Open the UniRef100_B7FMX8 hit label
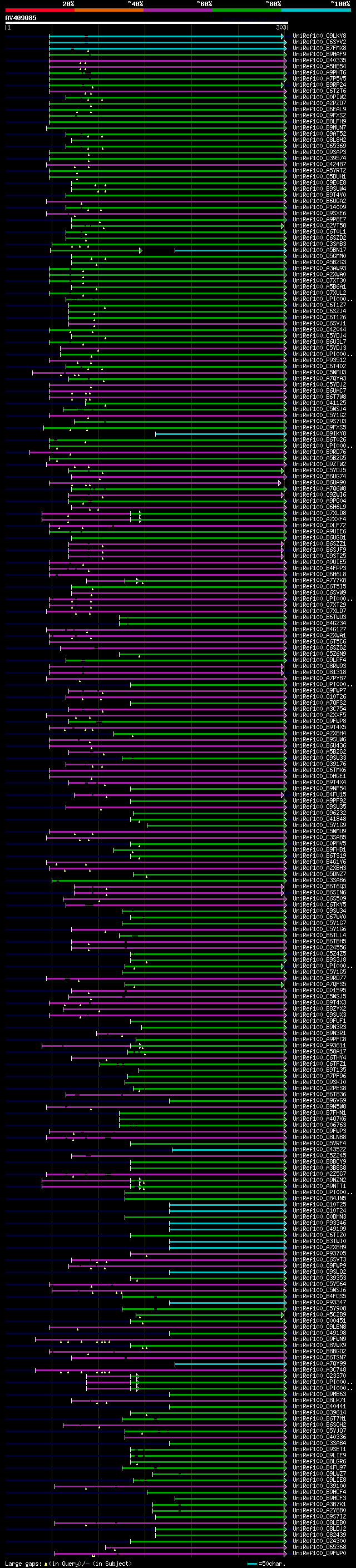The image size is (356, 1568). tap(319, 48)
